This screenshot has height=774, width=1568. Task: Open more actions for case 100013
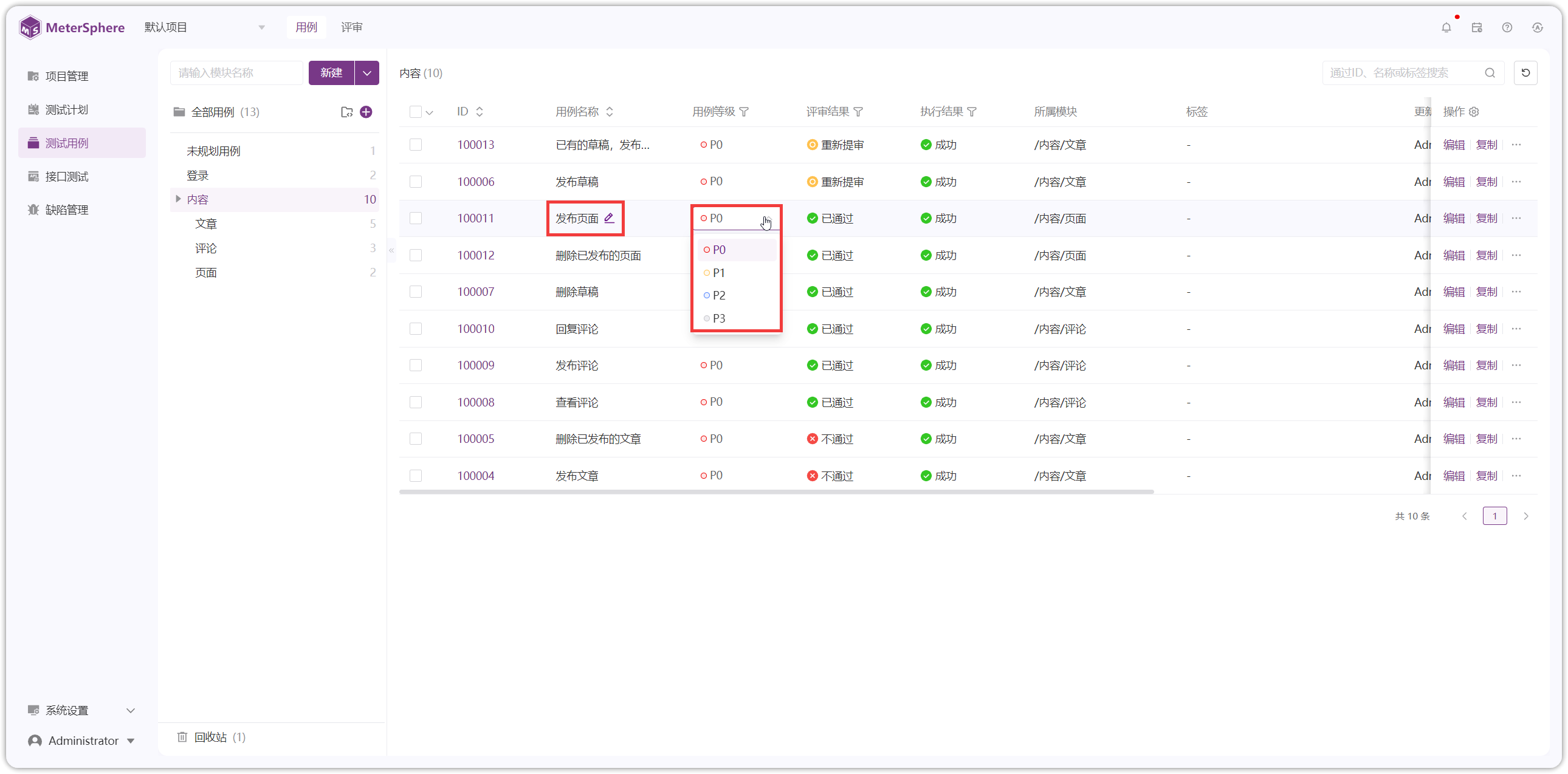click(1516, 145)
